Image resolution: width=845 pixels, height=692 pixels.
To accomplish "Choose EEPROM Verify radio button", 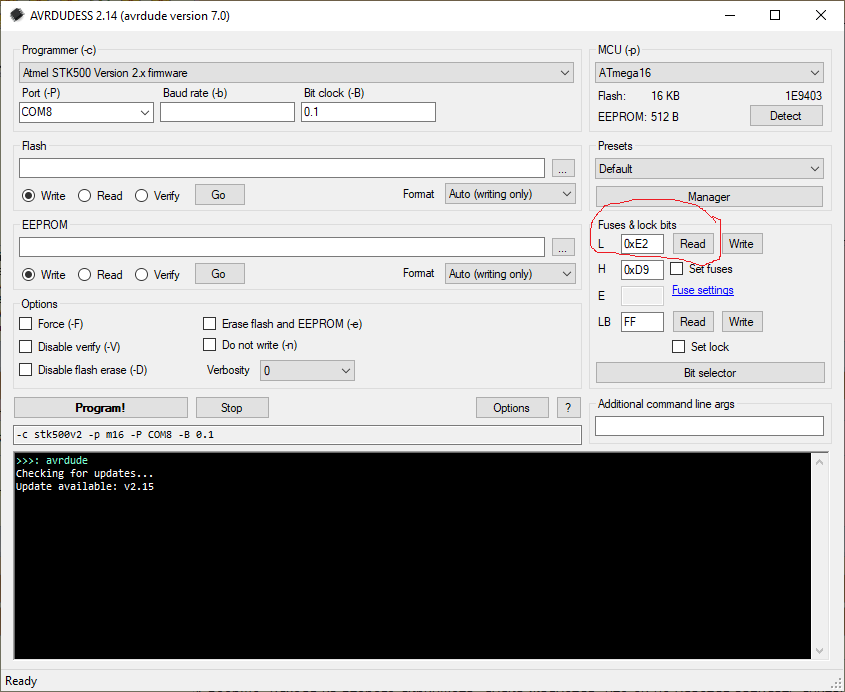I will 142,275.
